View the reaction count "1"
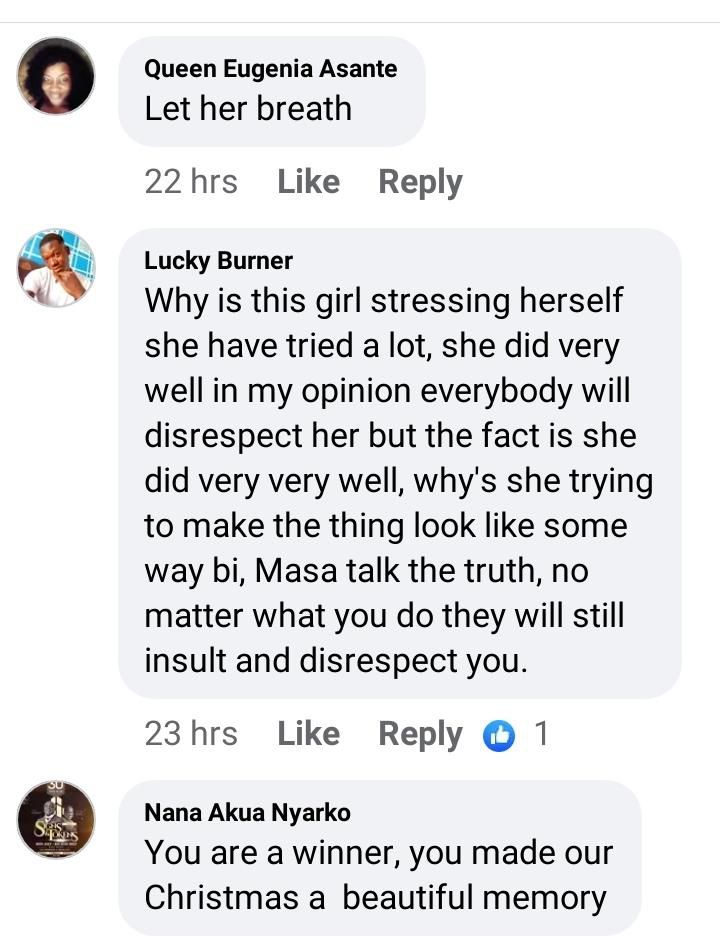Image resolution: width=720 pixels, height=952 pixels. pyautogui.click(x=541, y=735)
